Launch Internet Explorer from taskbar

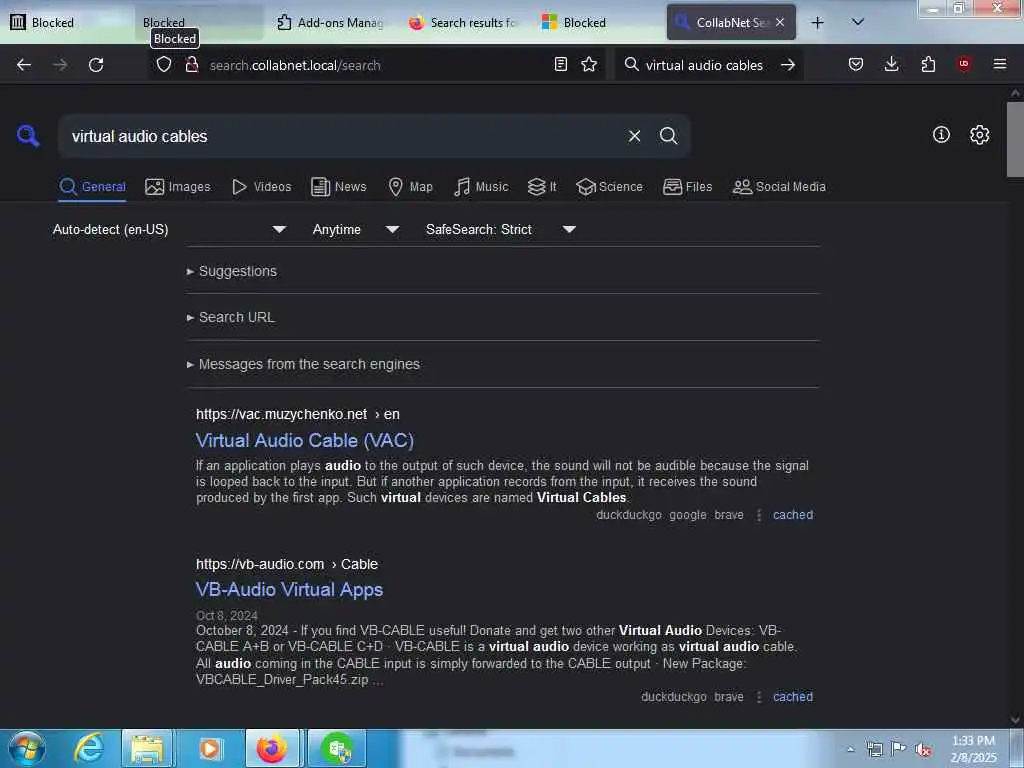[x=89, y=748]
